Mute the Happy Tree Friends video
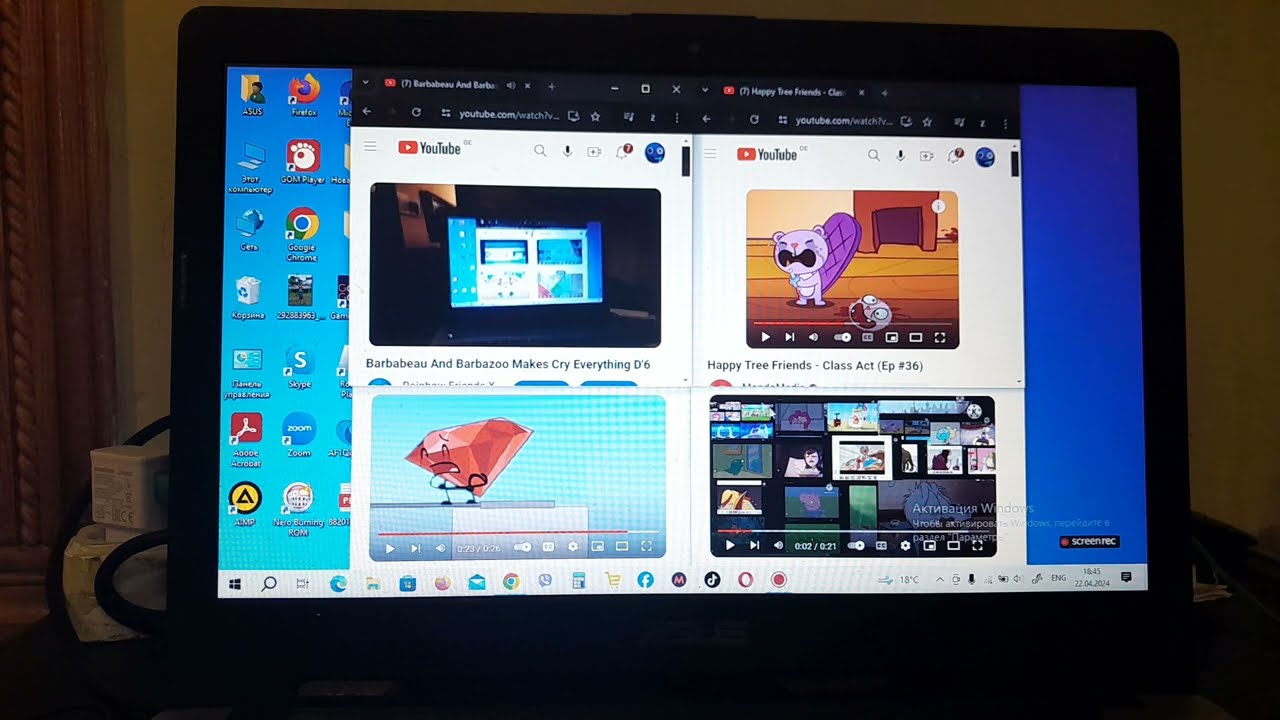Screen dimensions: 1280x720 coord(813,338)
